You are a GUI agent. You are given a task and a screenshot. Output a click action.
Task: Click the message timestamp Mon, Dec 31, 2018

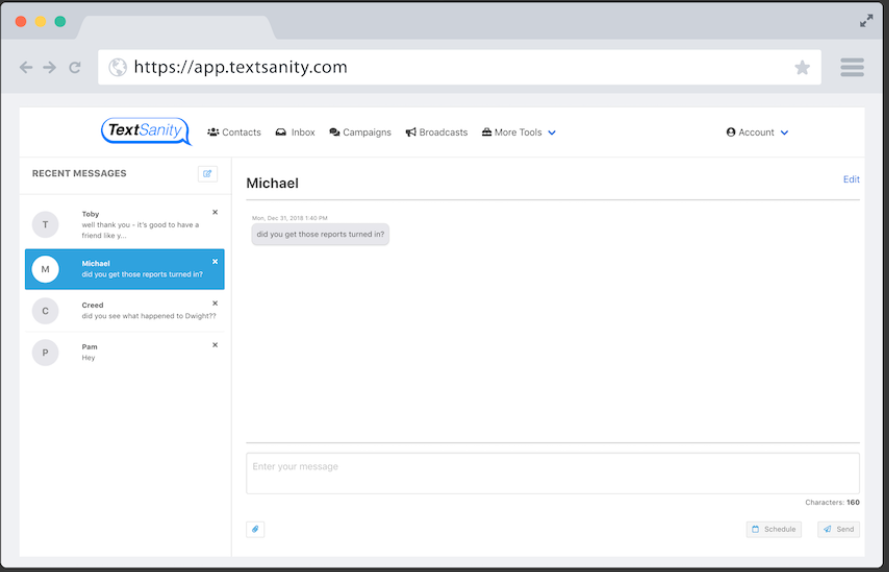tap(290, 218)
